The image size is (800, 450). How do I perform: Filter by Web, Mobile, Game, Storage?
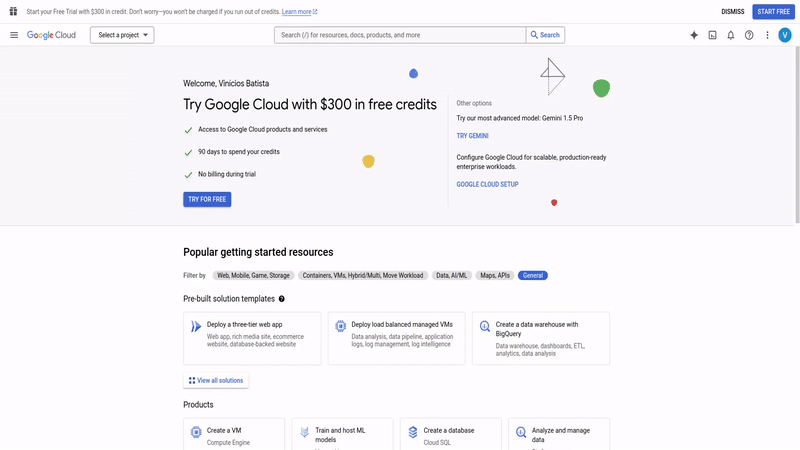(x=253, y=276)
